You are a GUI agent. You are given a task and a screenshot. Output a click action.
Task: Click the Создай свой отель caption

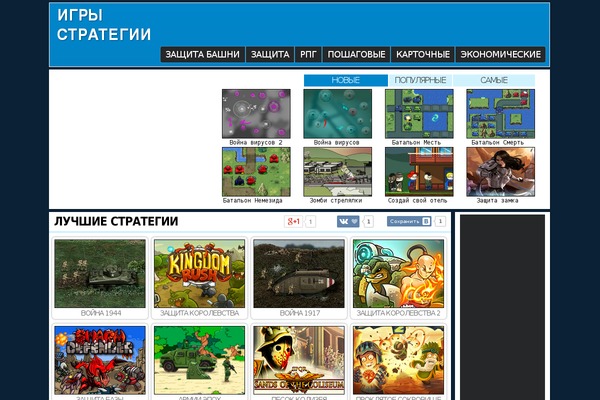(417, 201)
